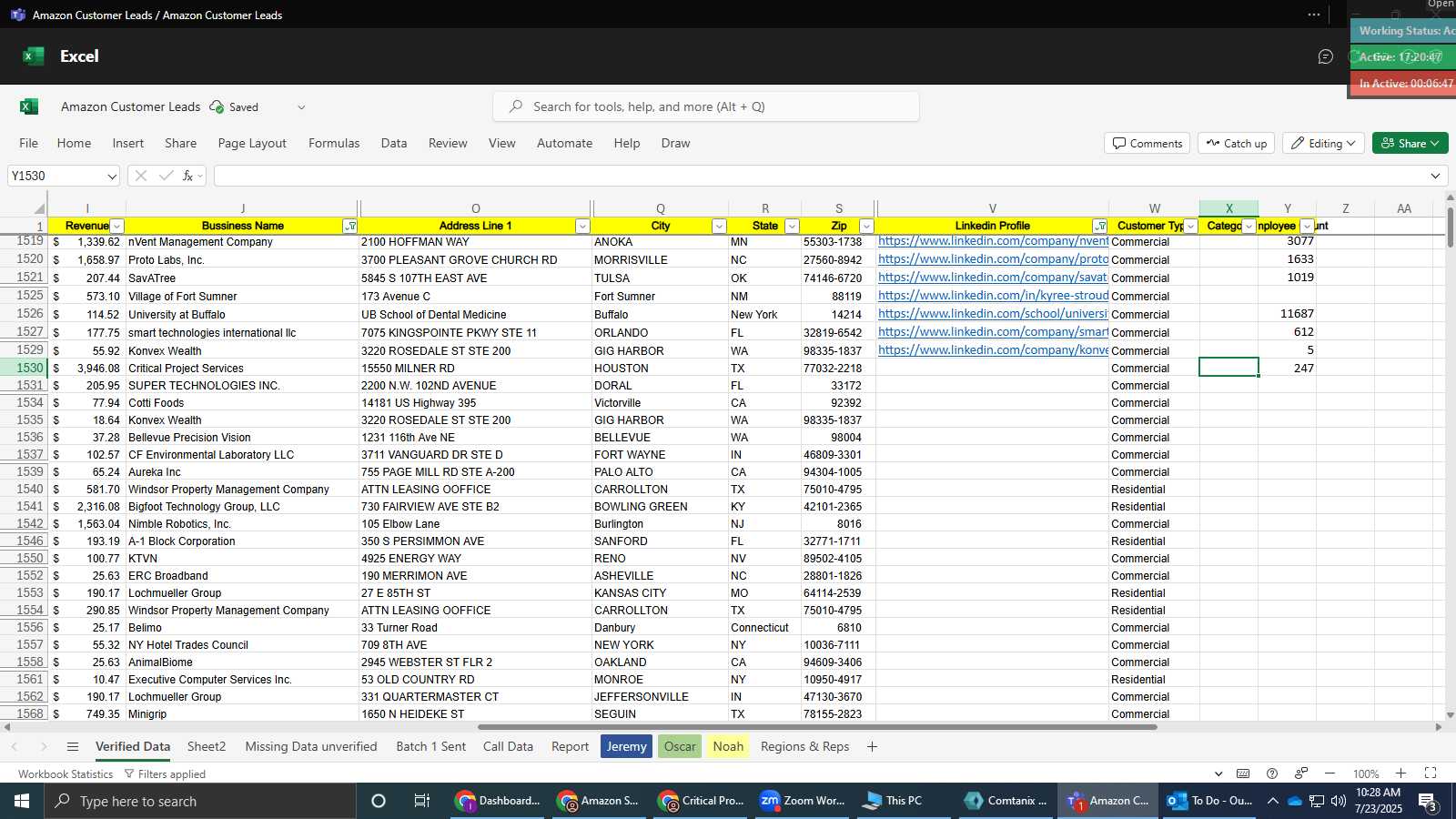This screenshot has width=1456, height=819.
Task: Open Zoom Workplace from taskbar
Action: (x=803, y=801)
